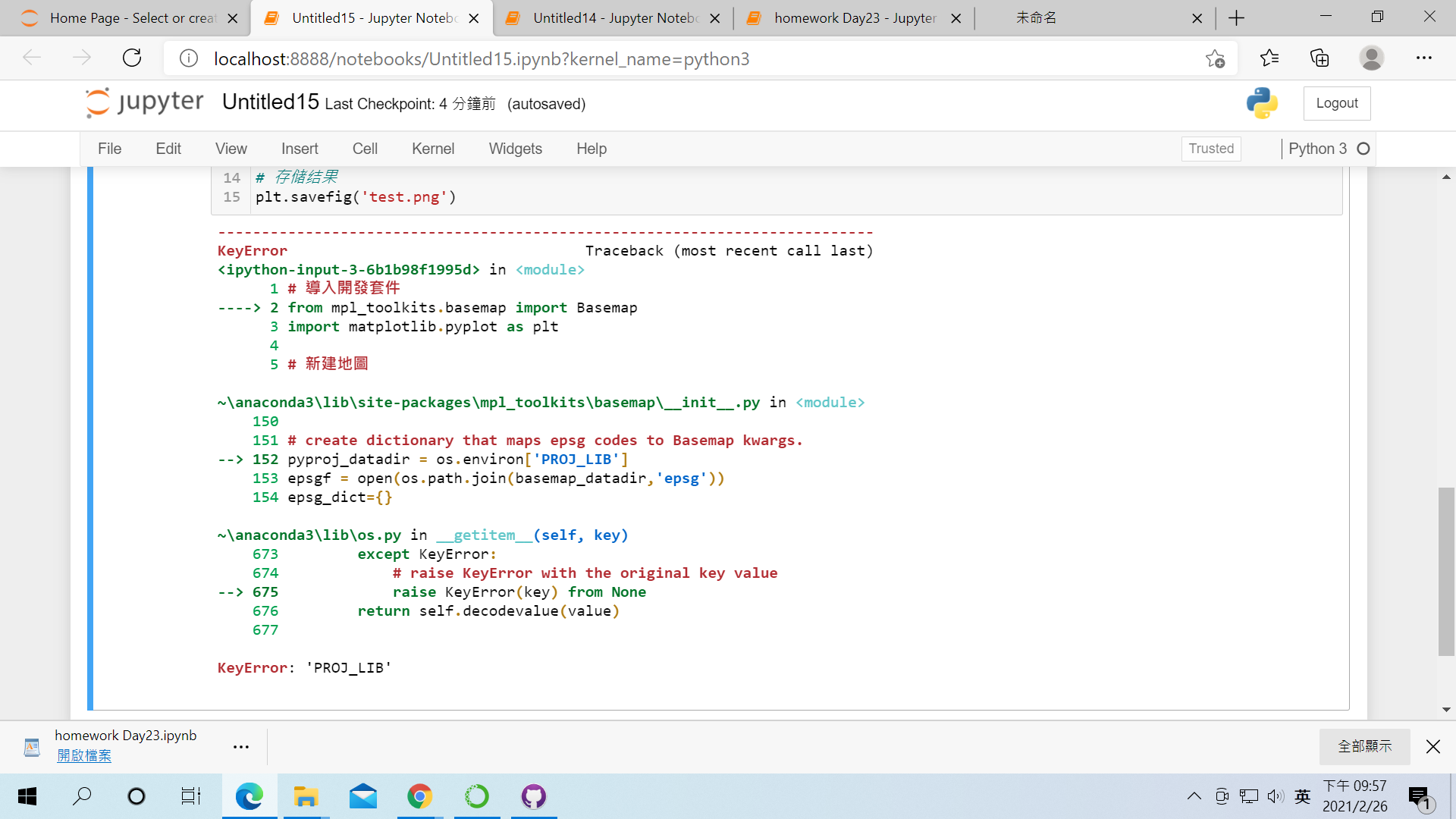Open the Edit menu
The height and width of the screenshot is (819, 1456).
(168, 149)
